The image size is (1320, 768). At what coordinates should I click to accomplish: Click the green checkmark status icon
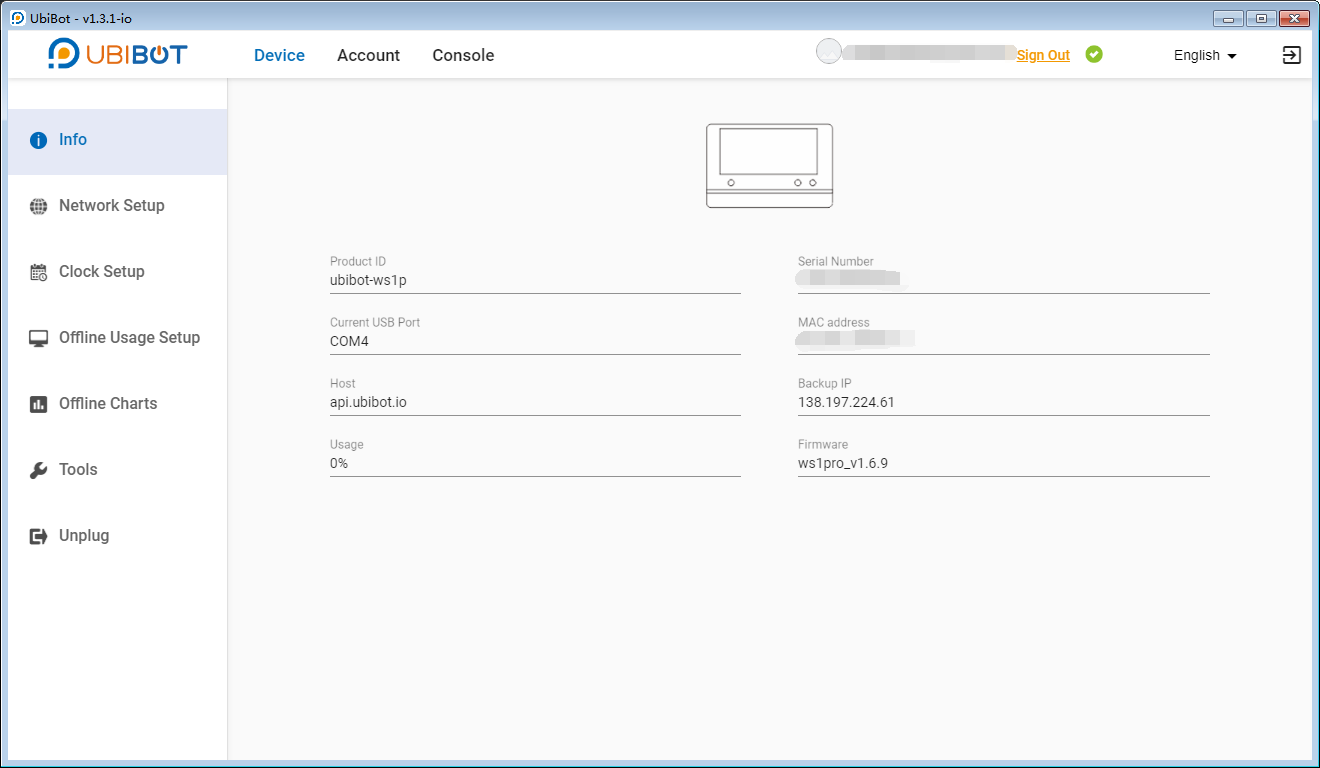pos(1094,54)
